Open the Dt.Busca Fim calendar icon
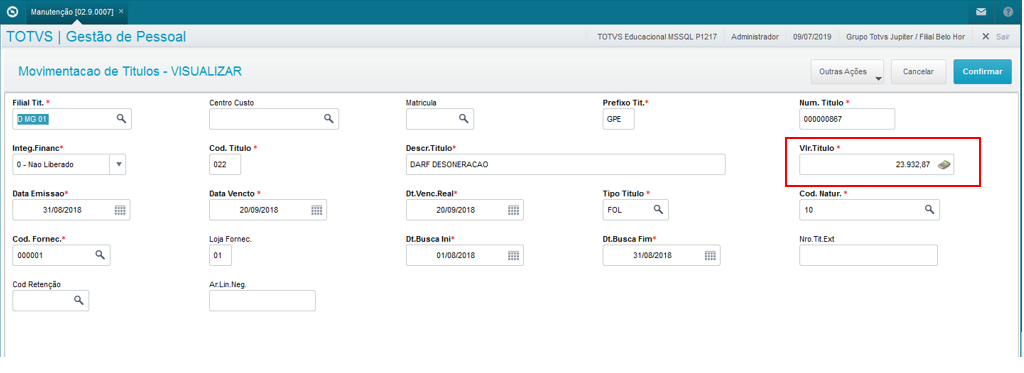Viewport: 1024px width, 373px height. (710, 255)
